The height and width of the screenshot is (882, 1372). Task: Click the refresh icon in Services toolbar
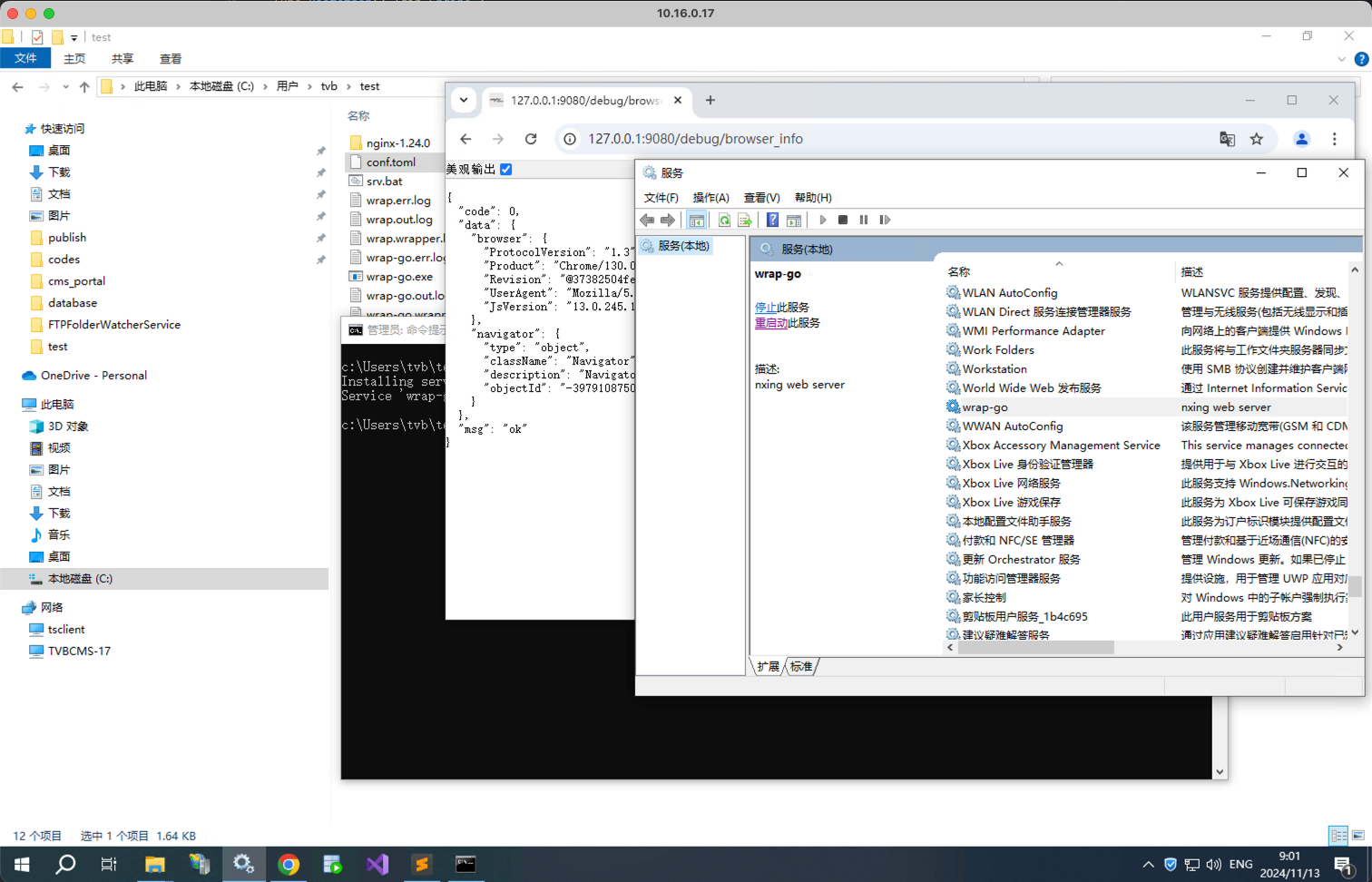click(x=724, y=220)
